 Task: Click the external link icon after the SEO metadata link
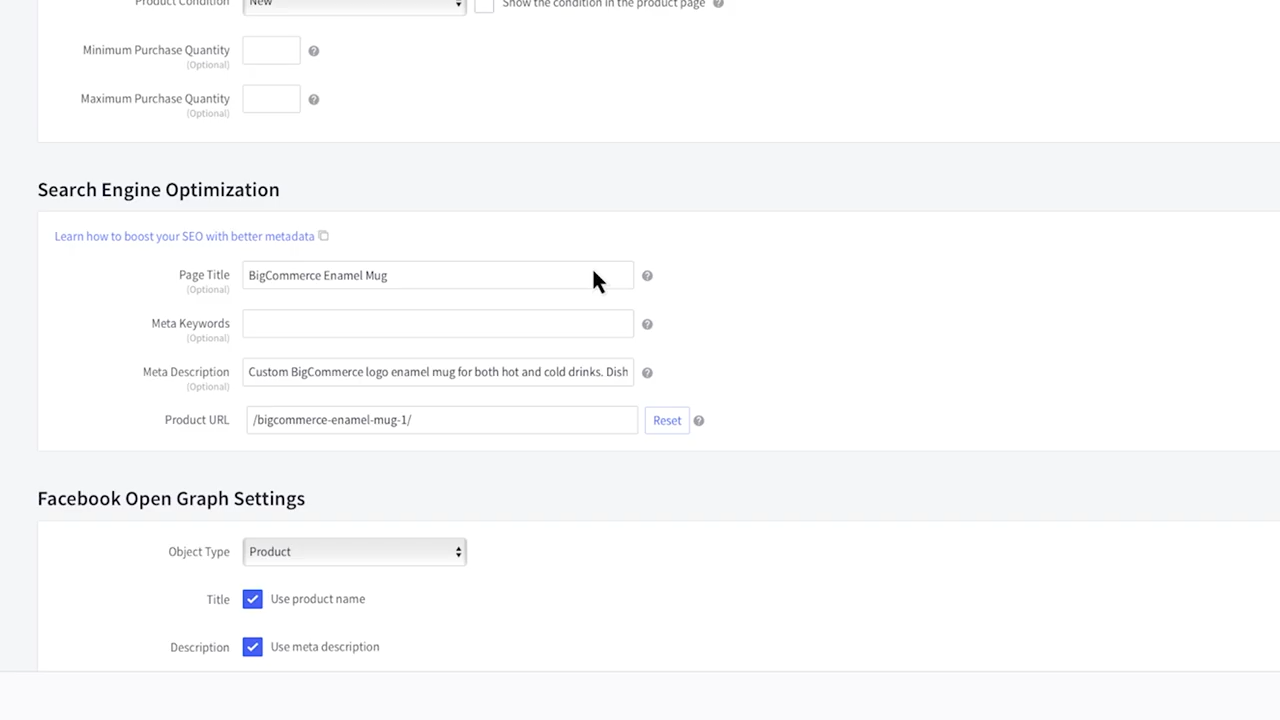[x=323, y=236]
